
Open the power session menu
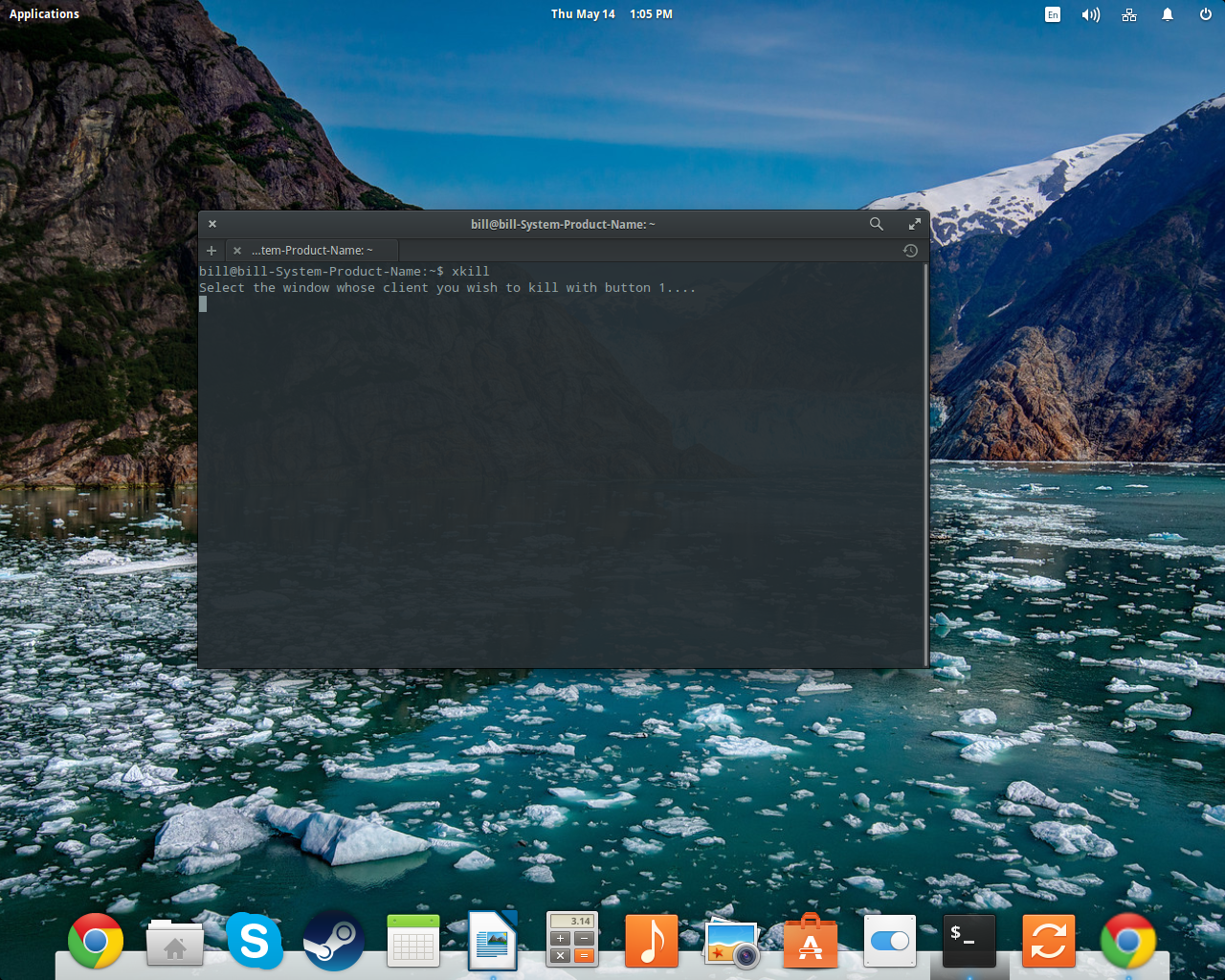(1204, 13)
